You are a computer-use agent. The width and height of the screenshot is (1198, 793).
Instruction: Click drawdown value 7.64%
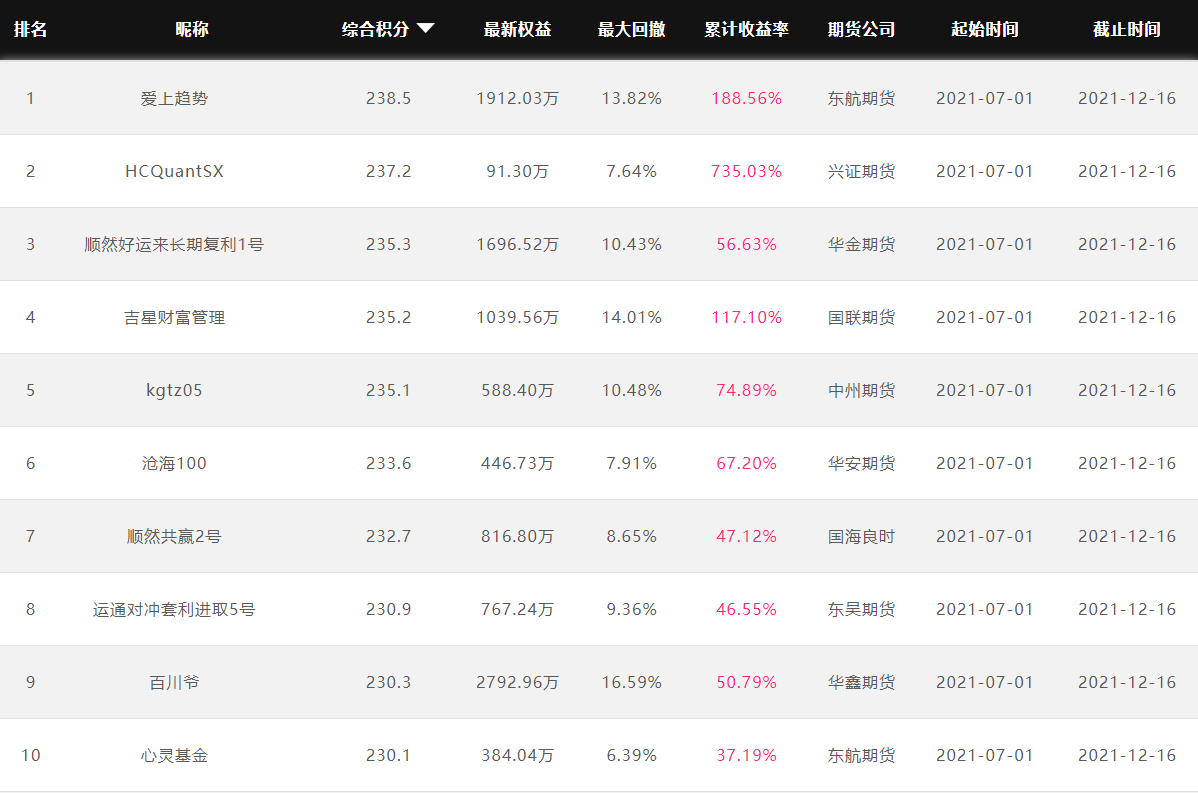[x=631, y=171]
